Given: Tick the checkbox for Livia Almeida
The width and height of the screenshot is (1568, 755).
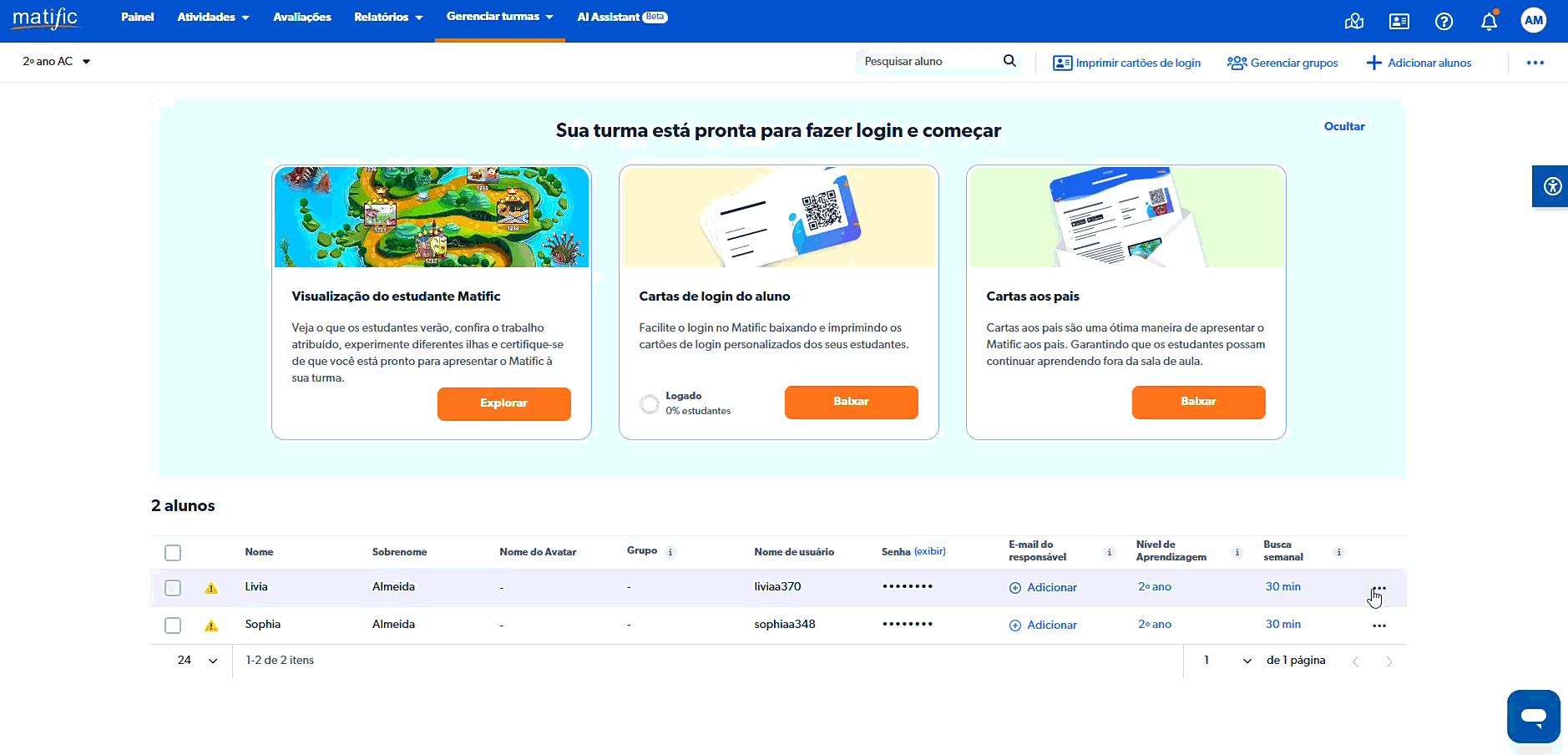Looking at the screenshot, I should (x=173, y=588).
